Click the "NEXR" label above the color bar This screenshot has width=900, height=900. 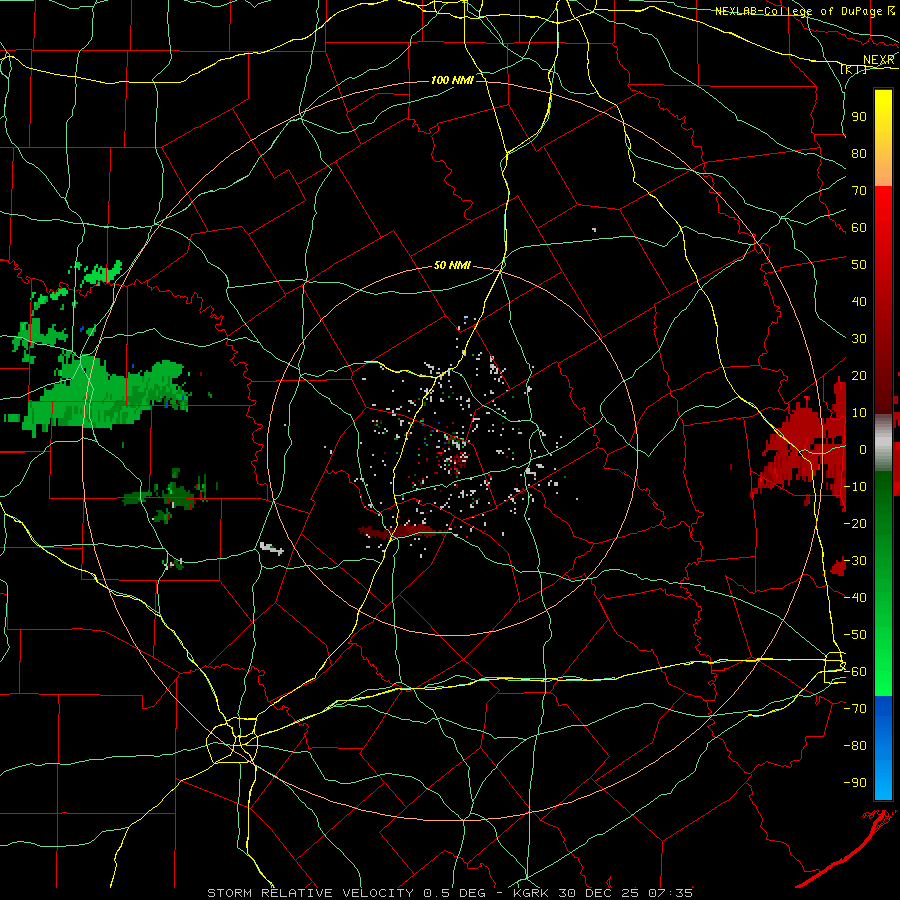click(x=878, y=60)
